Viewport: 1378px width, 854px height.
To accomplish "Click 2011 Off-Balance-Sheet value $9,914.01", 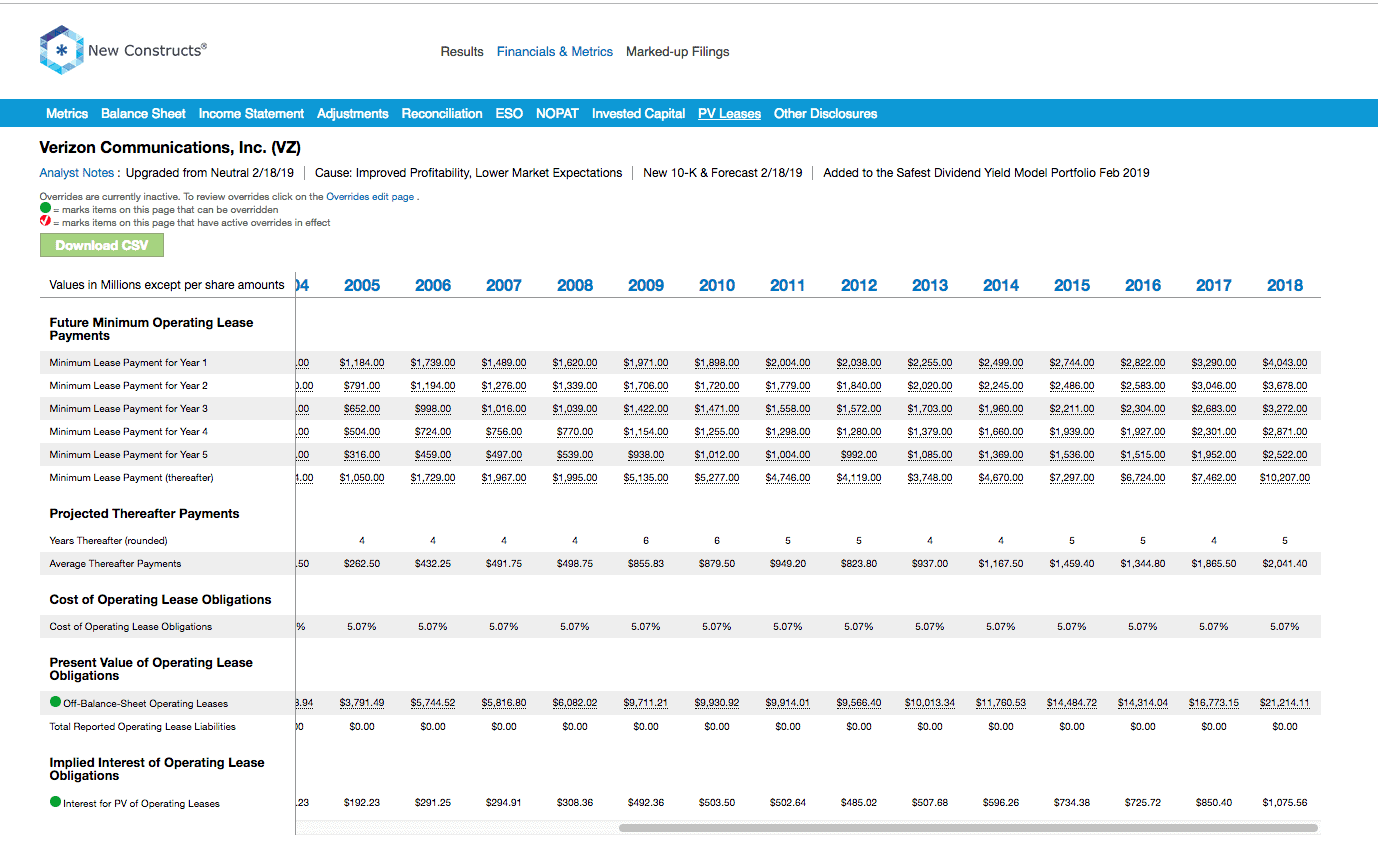I will click(788, 703).
